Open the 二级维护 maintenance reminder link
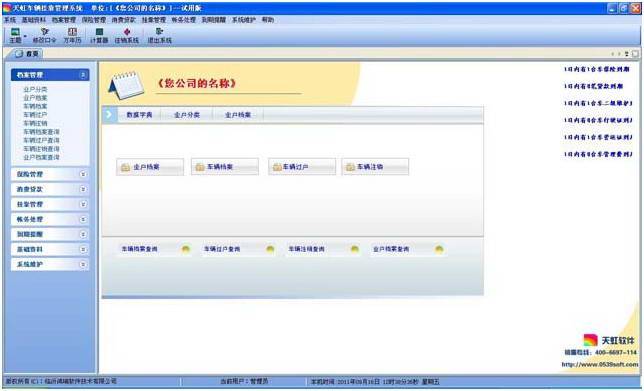Image resolution: width=644 pixels, height=391 pixels. coord(598,103)
